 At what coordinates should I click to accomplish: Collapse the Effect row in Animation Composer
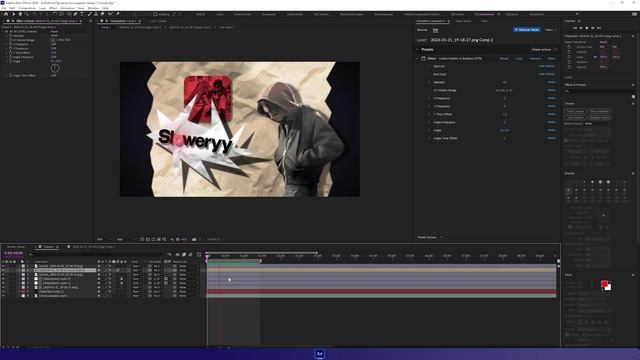click(418, 58)
